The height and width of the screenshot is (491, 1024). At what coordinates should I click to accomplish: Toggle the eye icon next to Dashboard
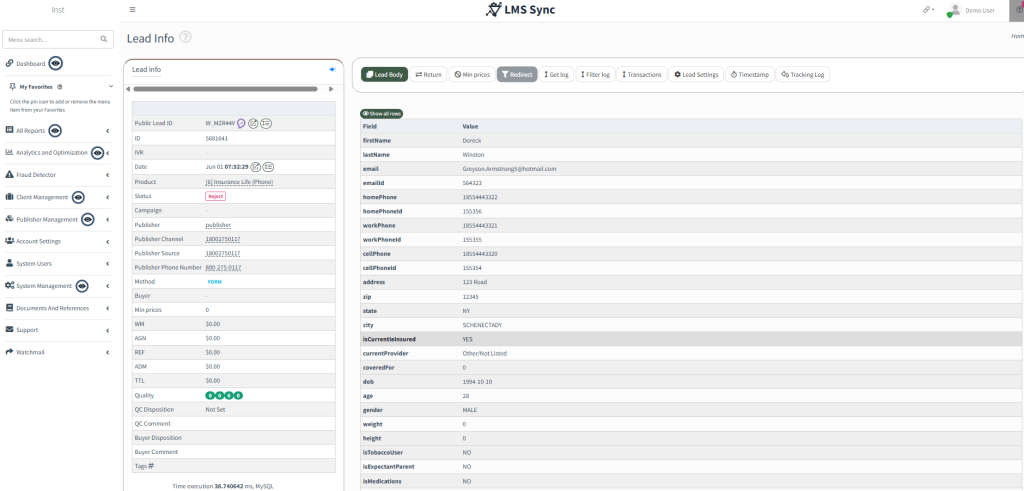[x=56, y=63]
